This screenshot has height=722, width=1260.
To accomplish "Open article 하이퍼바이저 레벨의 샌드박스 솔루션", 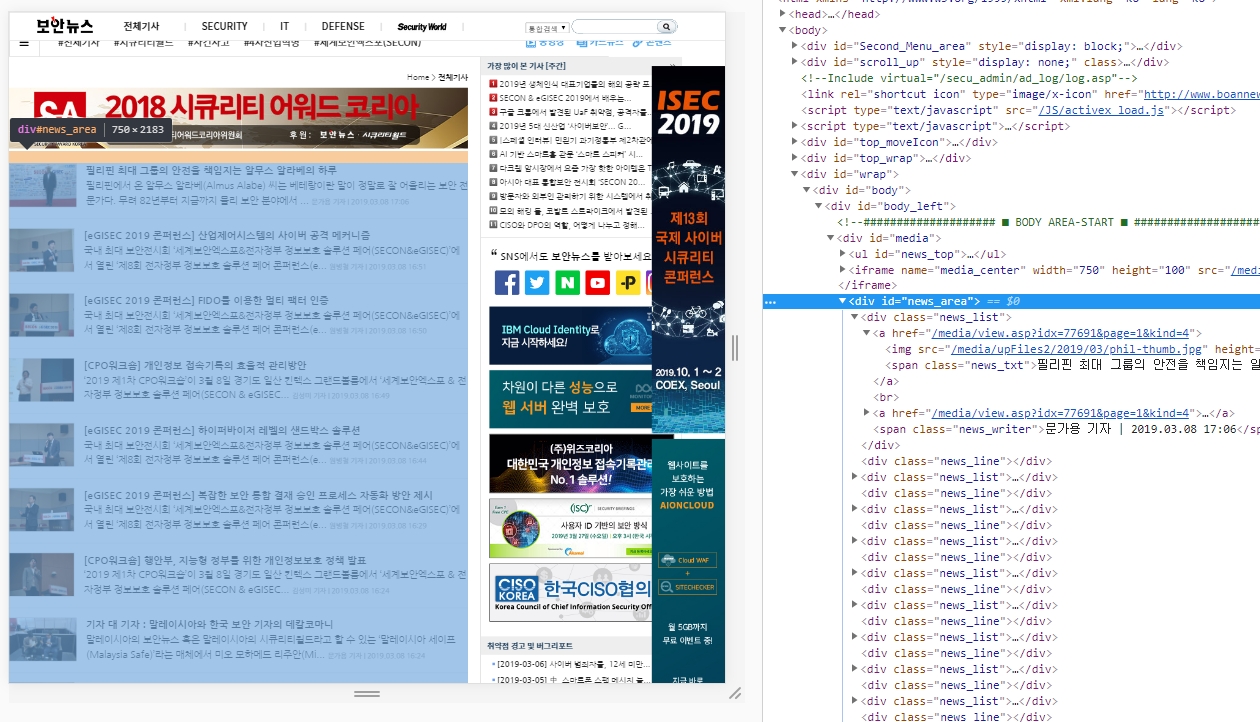I will [222, 430].
